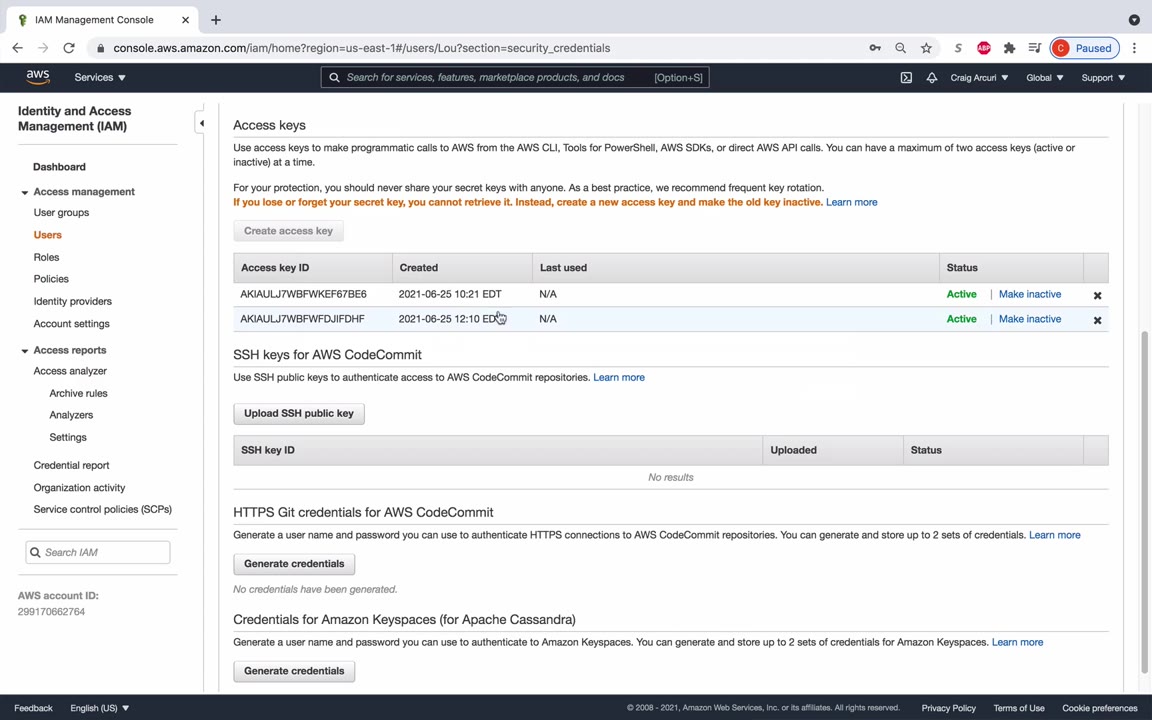Click the AdBlock Plus extension icon
1152x720 pixels.
[984, 48]
